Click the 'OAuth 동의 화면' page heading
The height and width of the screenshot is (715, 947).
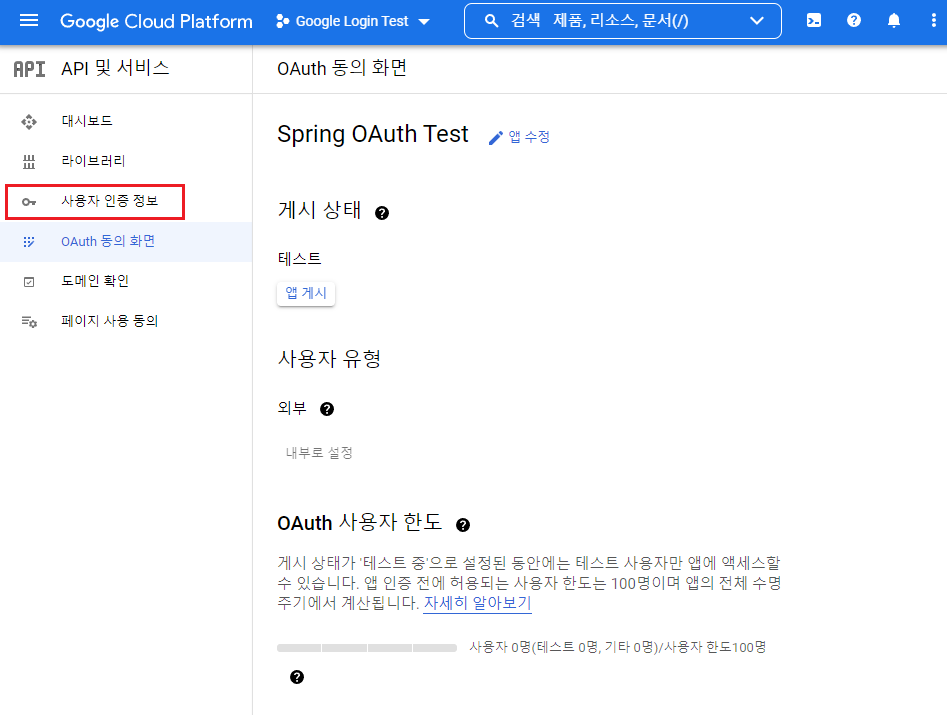pos(342,68)
